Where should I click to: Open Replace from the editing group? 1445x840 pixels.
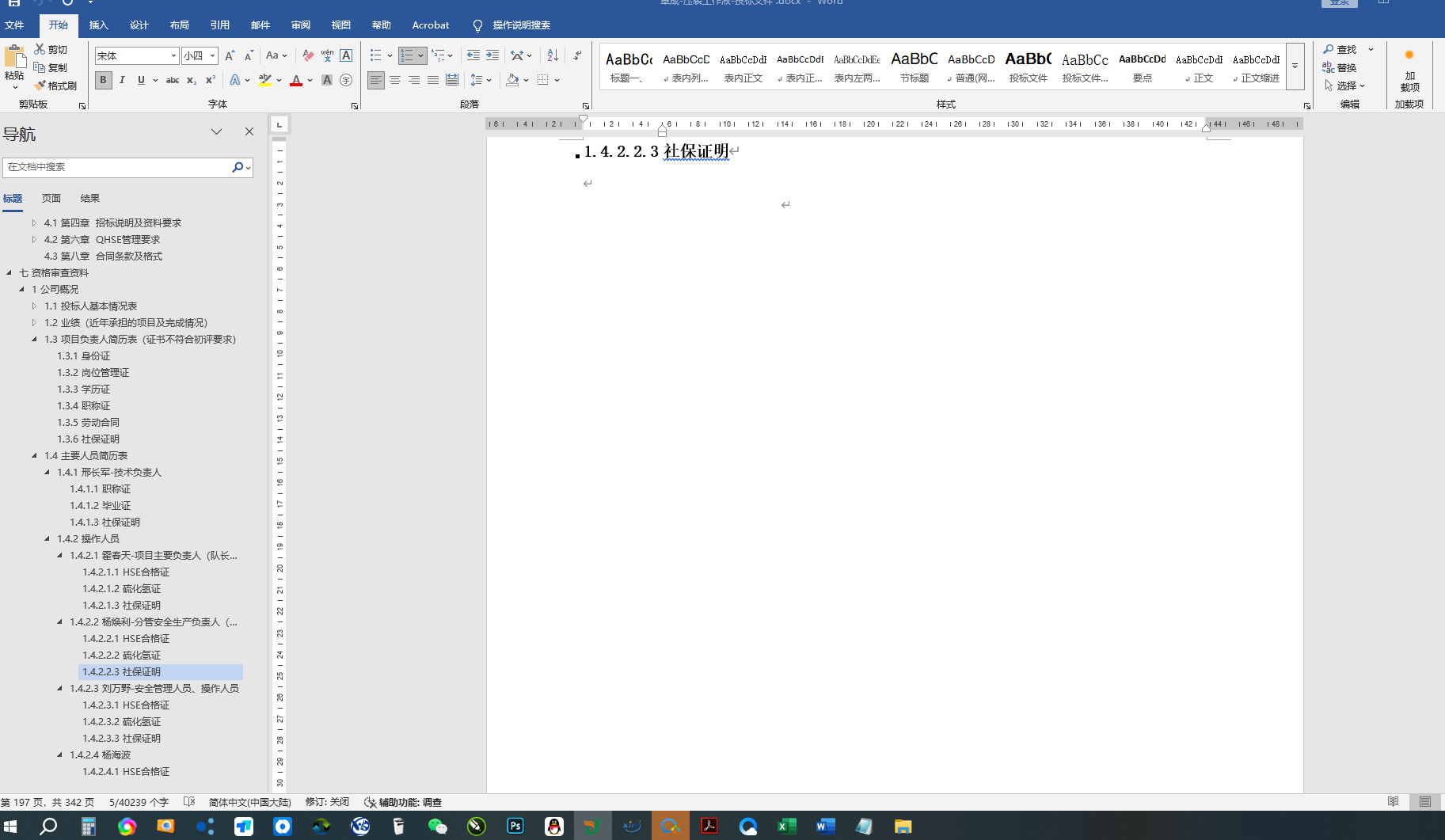pyautogui.click(x=1340, y=67)
